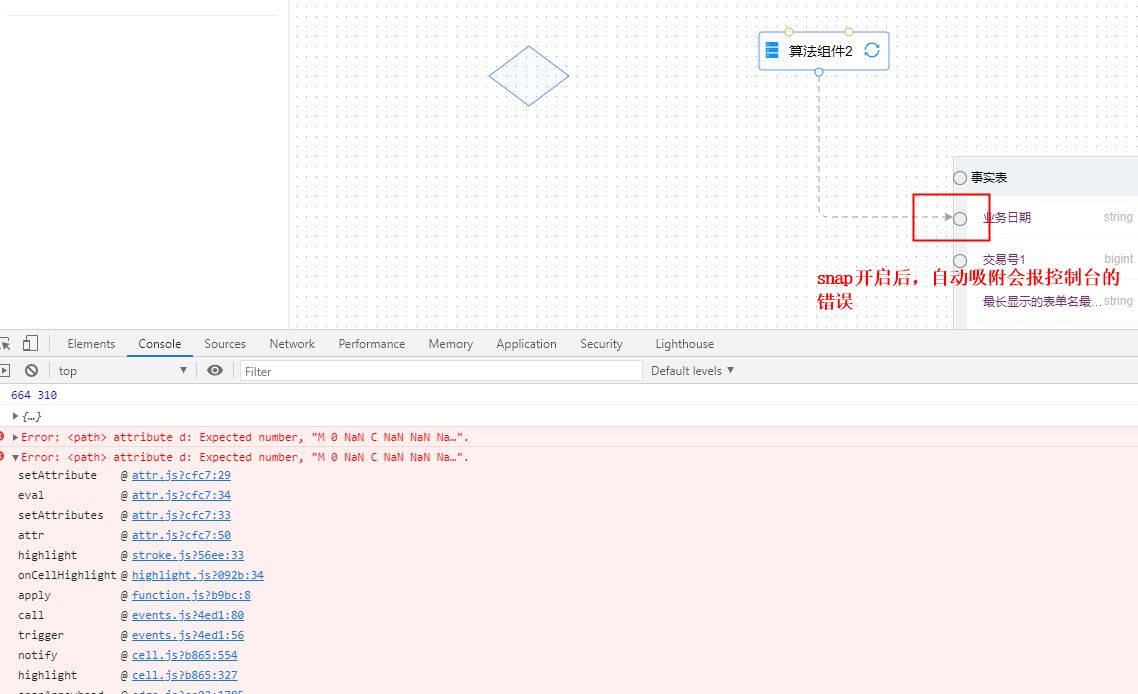
Task: Click the blue table icon on 算法组件2 node
Action: coord(772,50)
